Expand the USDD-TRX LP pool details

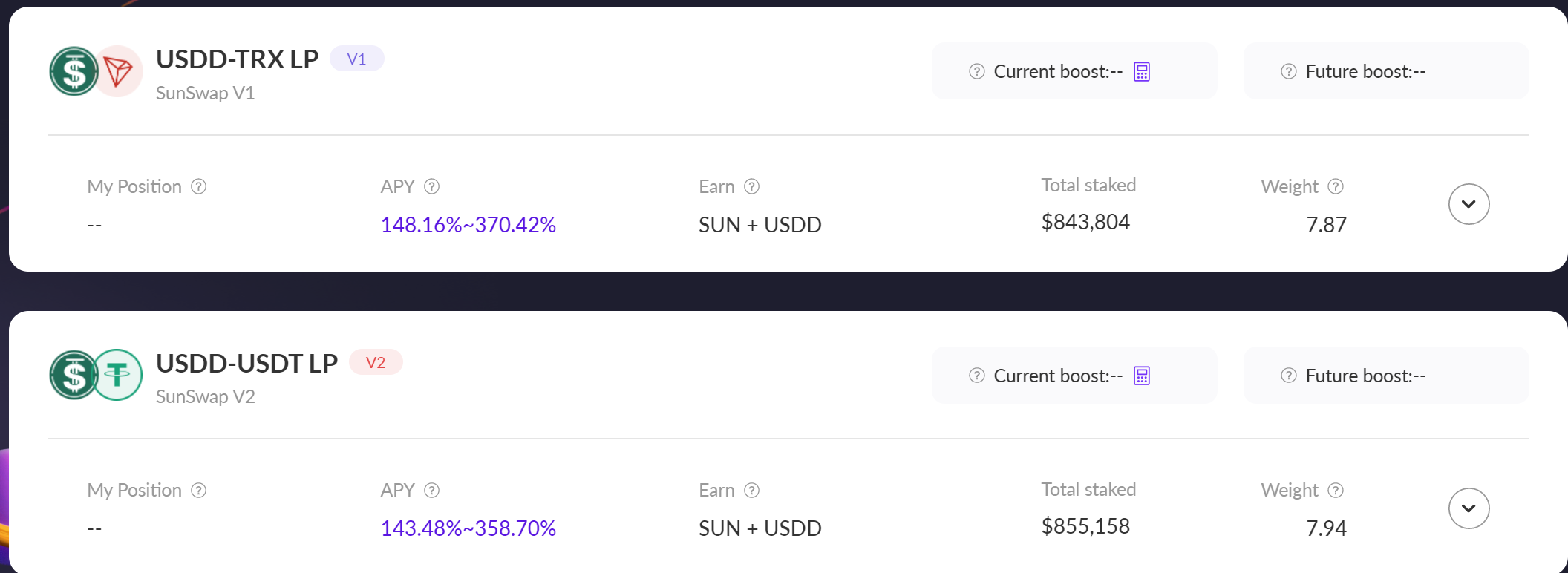(1469, 204)
